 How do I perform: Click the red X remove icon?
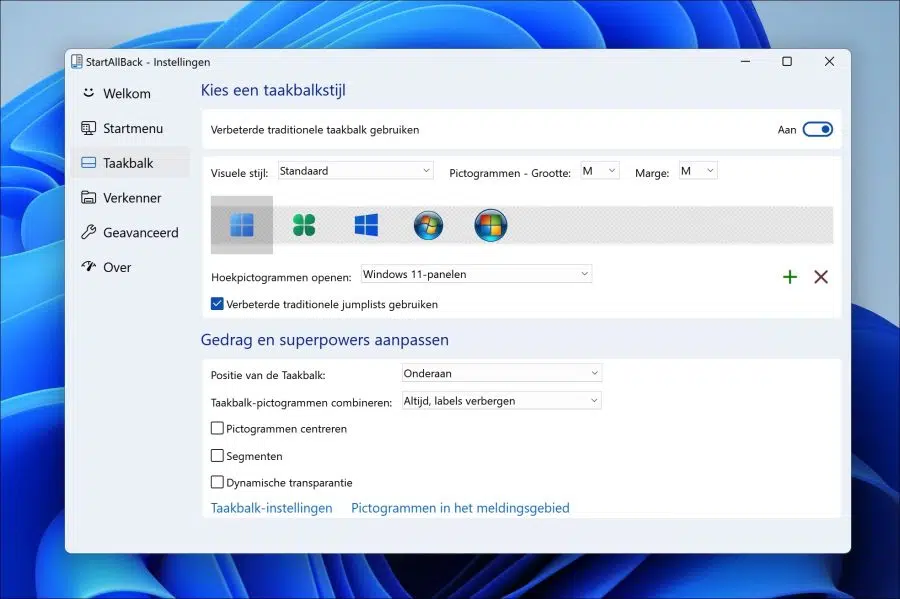821,277
